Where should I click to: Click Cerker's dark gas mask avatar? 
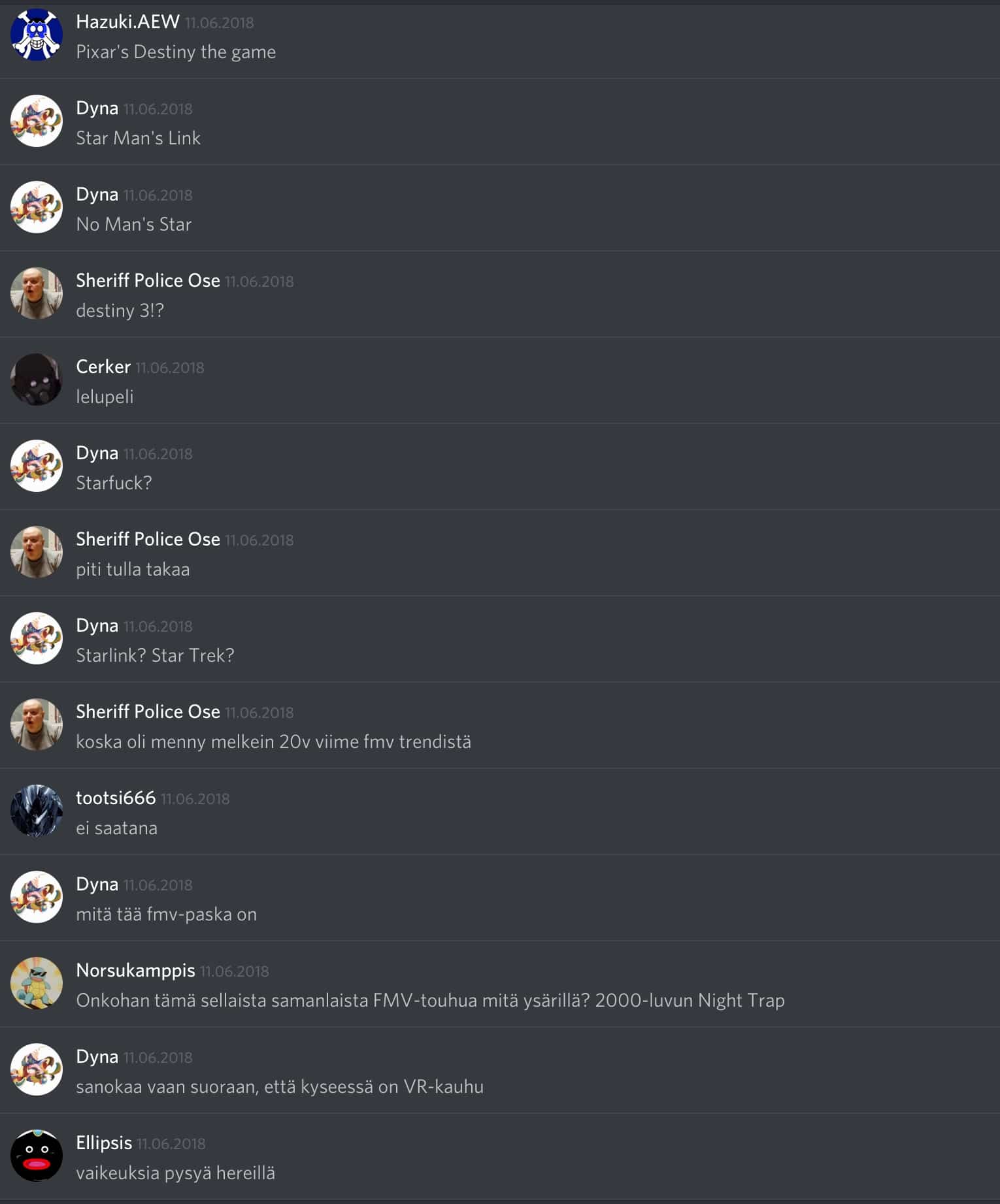pyautogui.click(x=37, y=380)
